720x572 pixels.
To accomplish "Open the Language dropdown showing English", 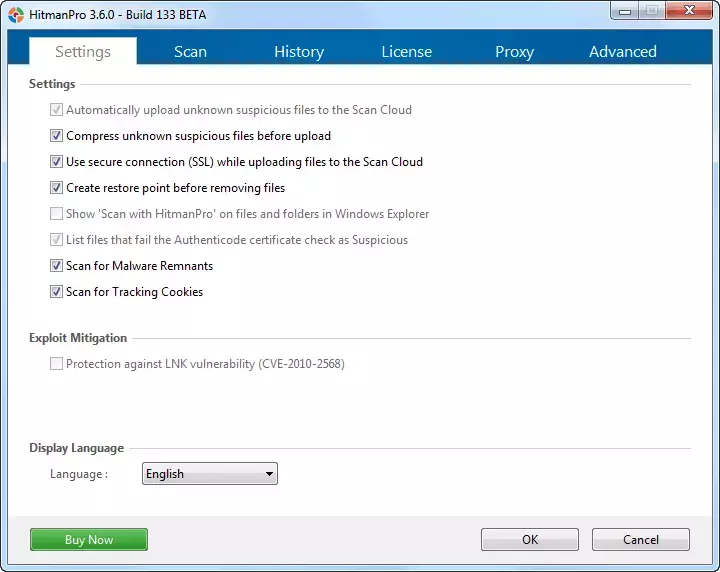I will tap(210, 474).
